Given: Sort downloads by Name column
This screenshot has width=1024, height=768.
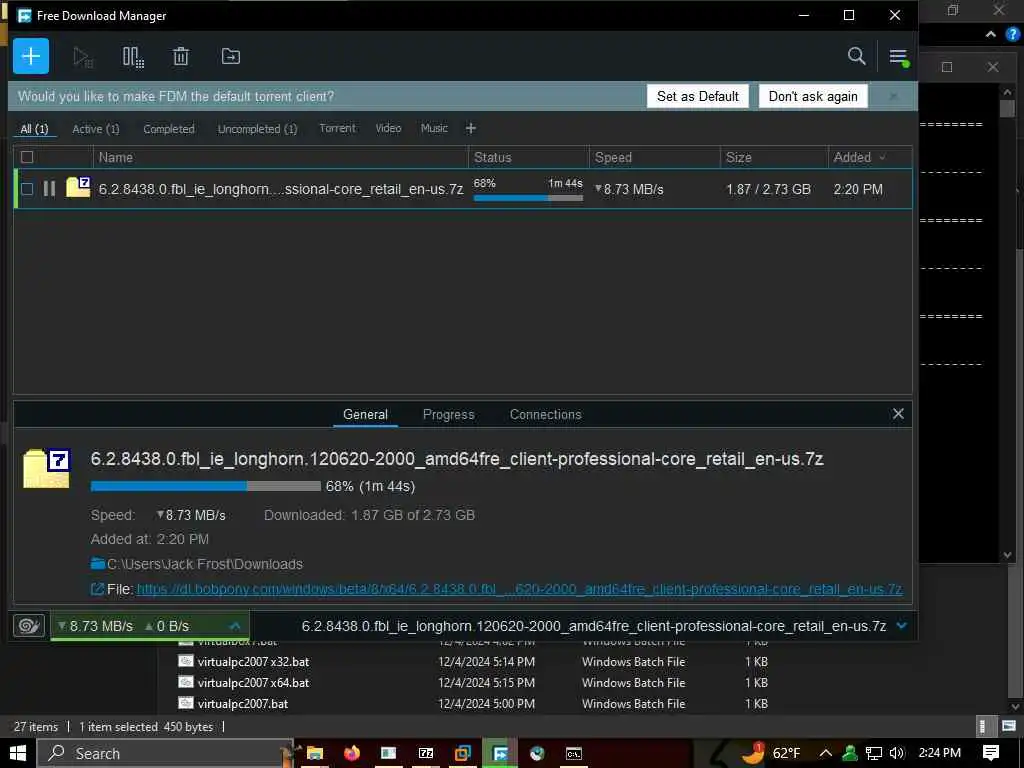Looking at the screenshot, I should point(281,157).
